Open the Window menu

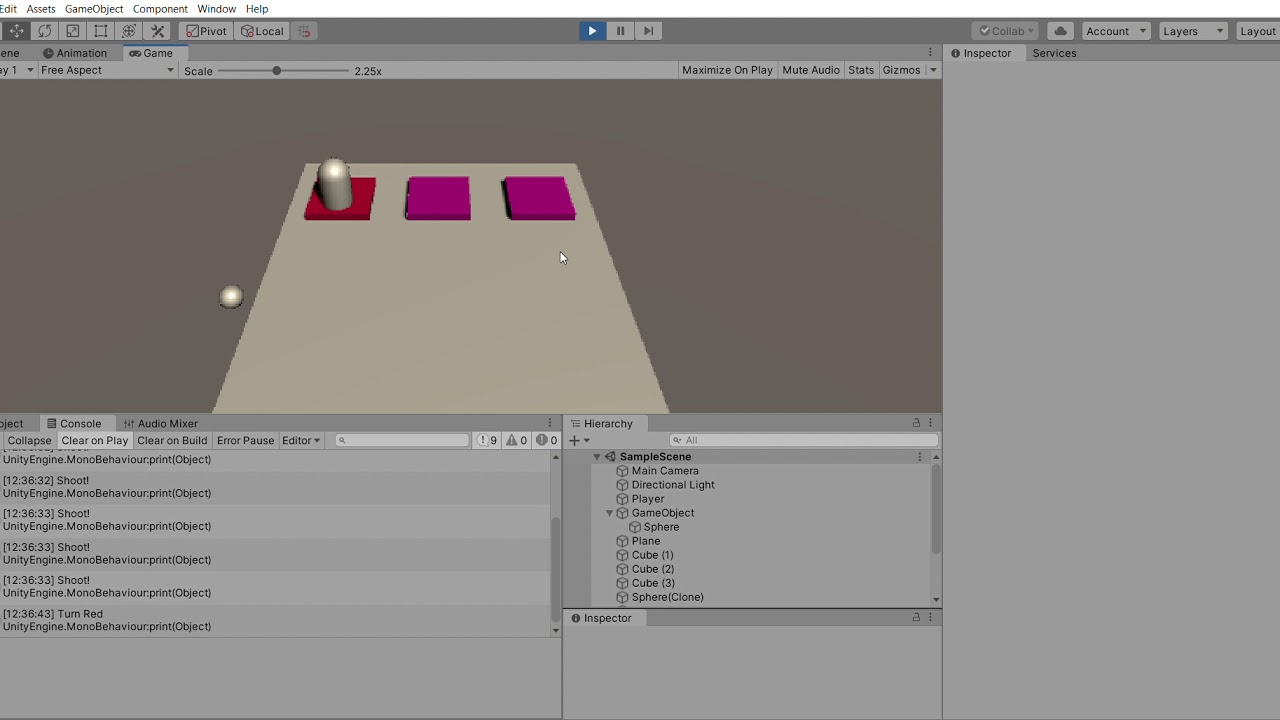pos(216,9)
